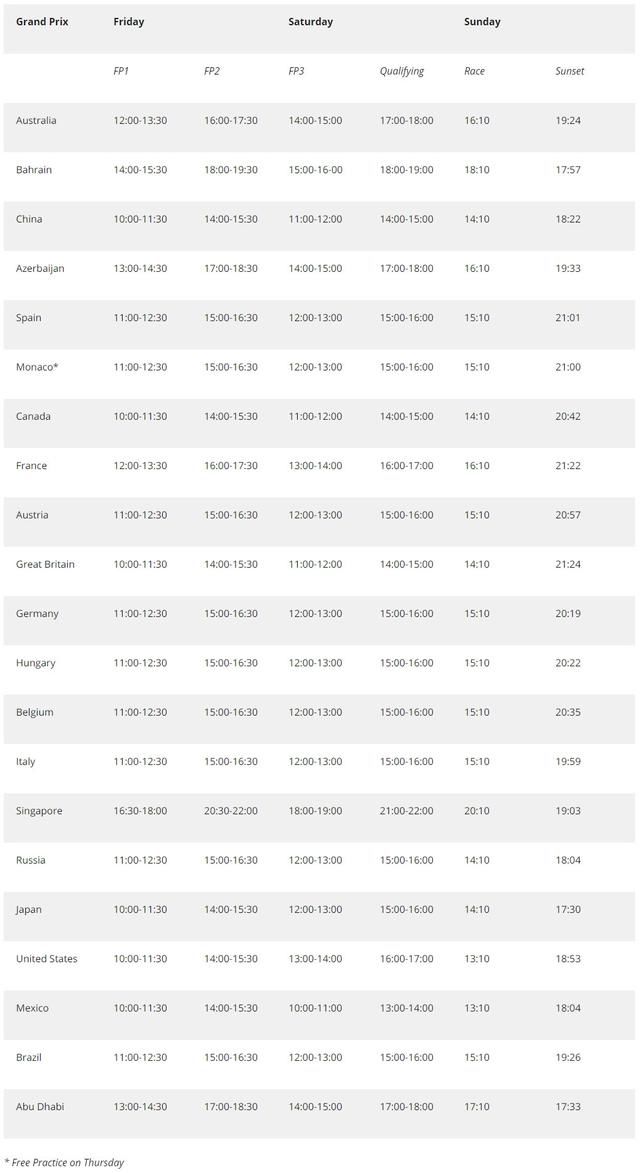Click the Friday header cell
Viewport: 640px width, 1173px height.
pos(129,22)
